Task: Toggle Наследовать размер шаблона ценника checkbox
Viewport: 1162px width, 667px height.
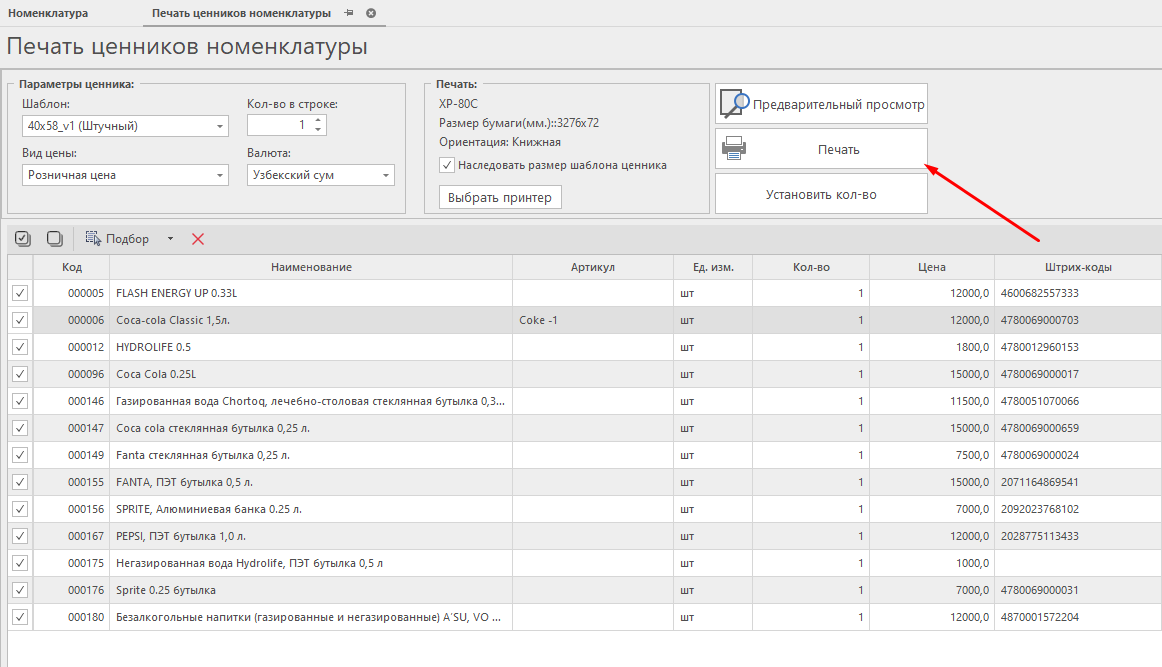Action: [x=447, y=165]
